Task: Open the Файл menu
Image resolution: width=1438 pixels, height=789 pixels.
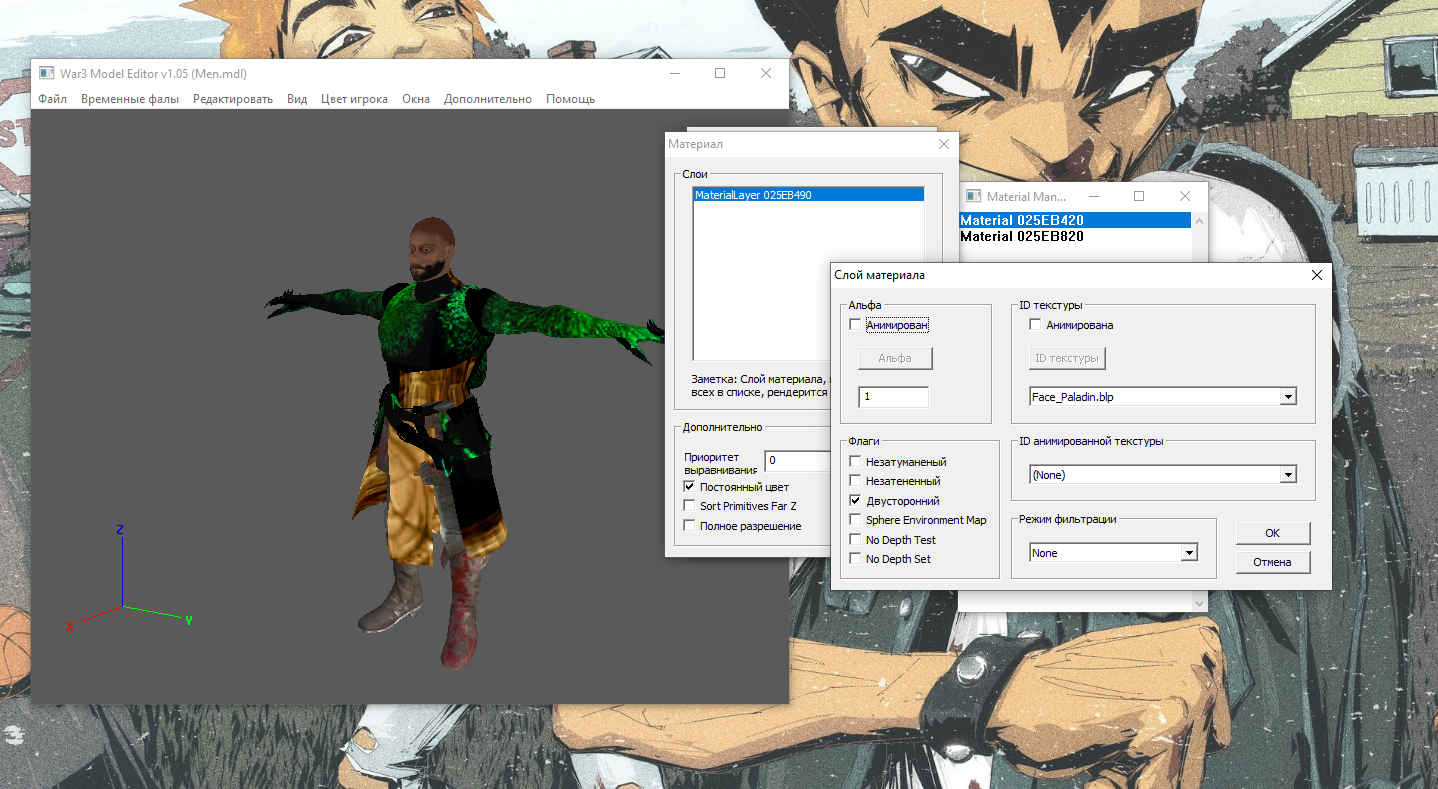Action: 53,99
